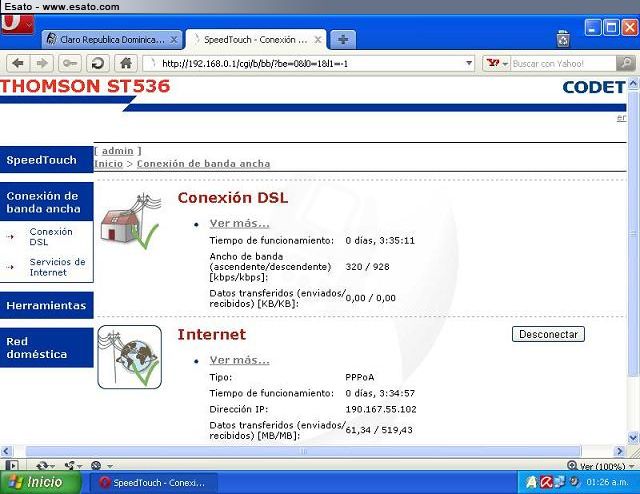The height and width of the screenshot is (494, 640).
Task: Select Servicios de Internet in the sidebar
Action: tap(57, 267)
